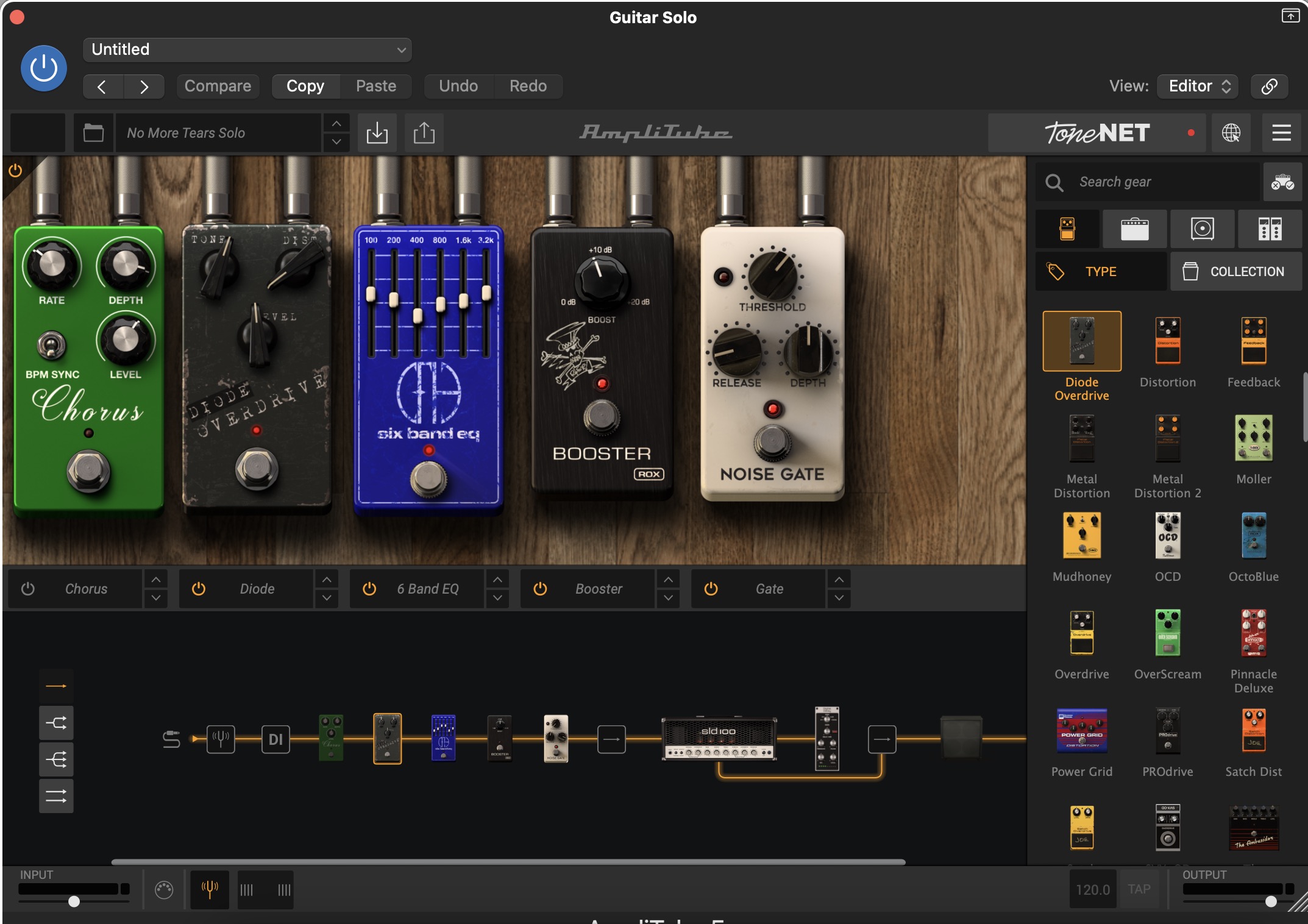Click the OUTPUT level slider handle
The width and height of the screenshot is (1308, 924).
point(1271,901)
